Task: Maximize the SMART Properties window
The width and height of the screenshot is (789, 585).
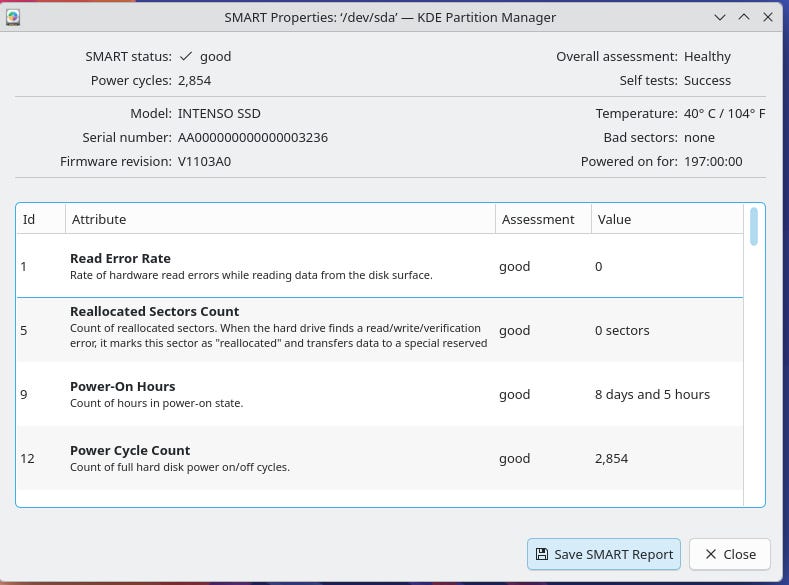Action: pos(744,17)
